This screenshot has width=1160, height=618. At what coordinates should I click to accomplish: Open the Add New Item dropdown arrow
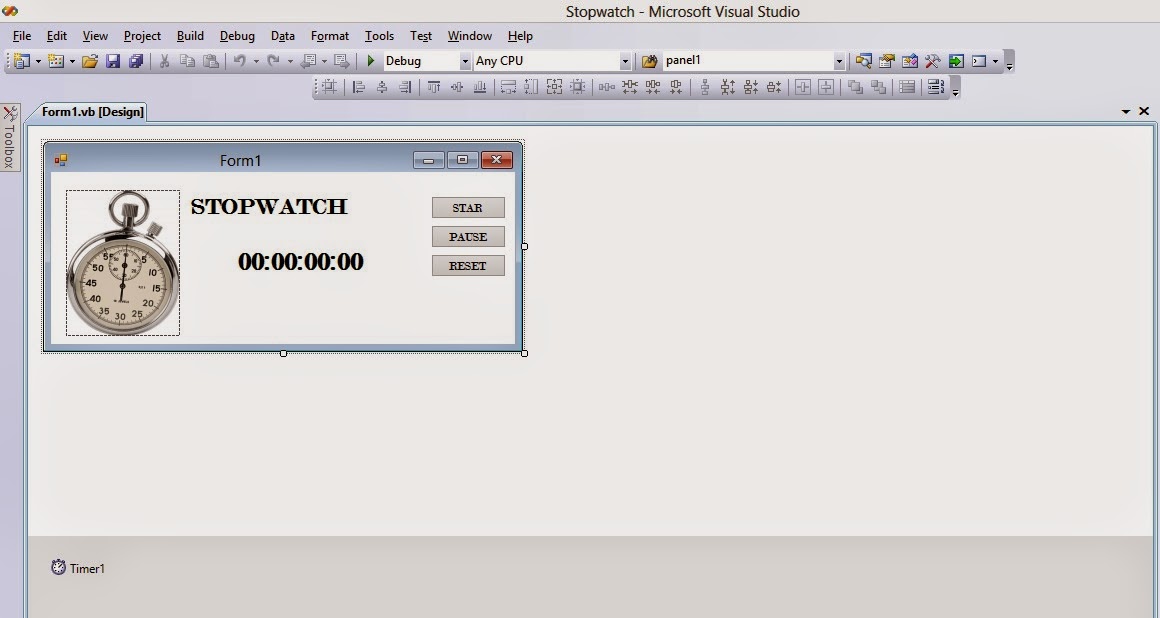coord(72,61)
